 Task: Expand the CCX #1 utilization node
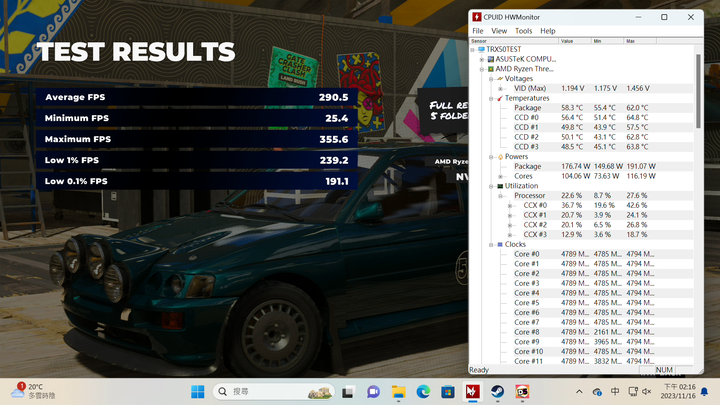510,215
